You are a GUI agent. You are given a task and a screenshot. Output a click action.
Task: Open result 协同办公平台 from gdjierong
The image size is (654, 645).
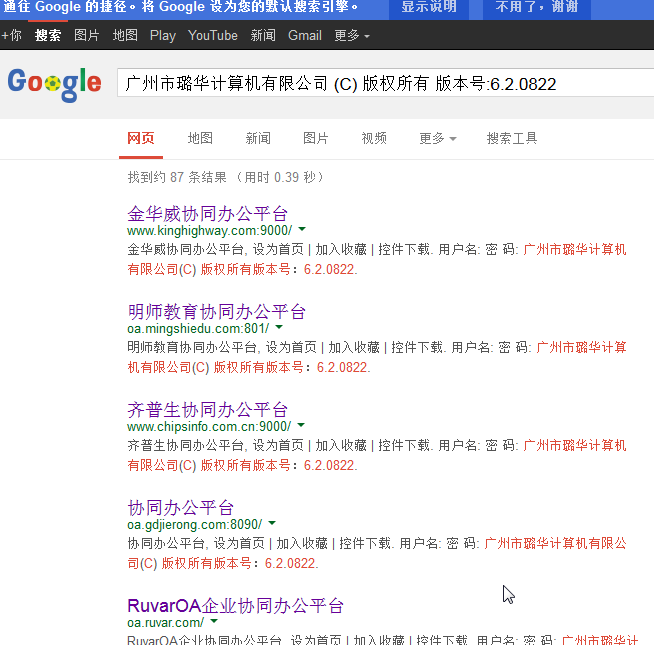tap(180, 508)
